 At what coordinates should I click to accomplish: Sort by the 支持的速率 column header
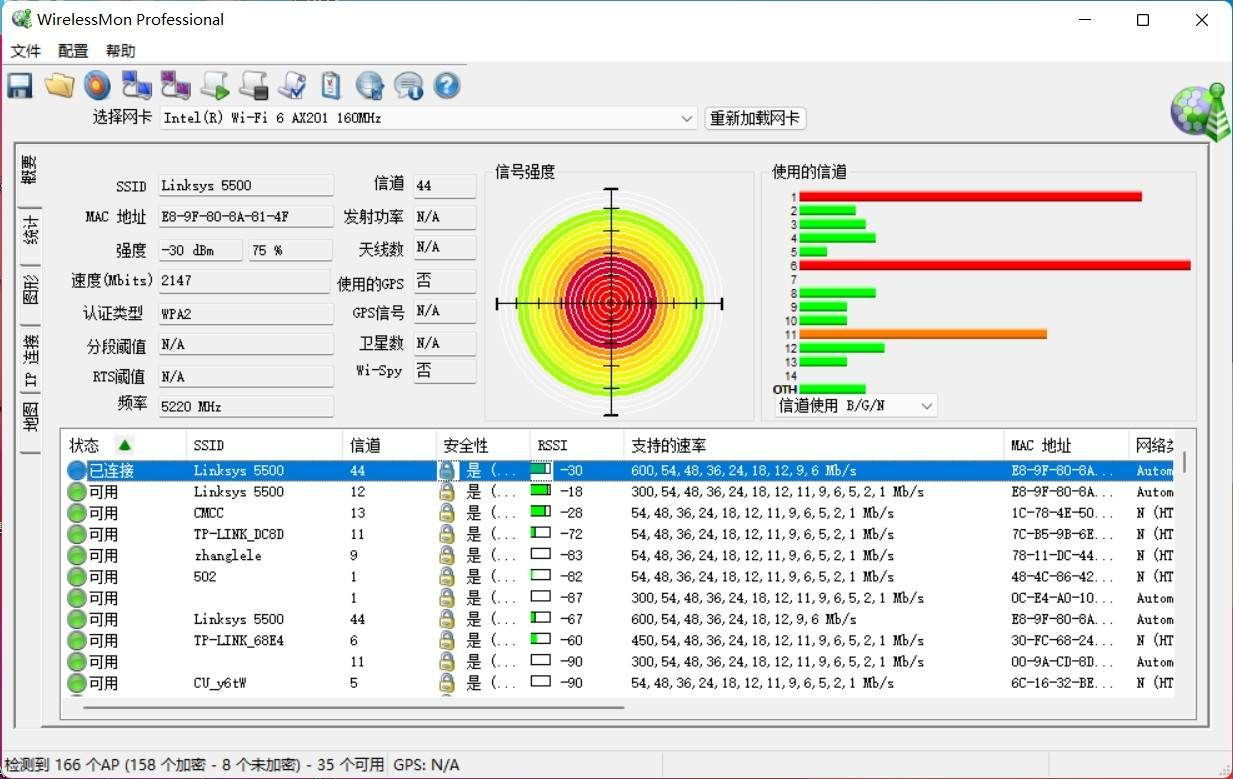814,445
